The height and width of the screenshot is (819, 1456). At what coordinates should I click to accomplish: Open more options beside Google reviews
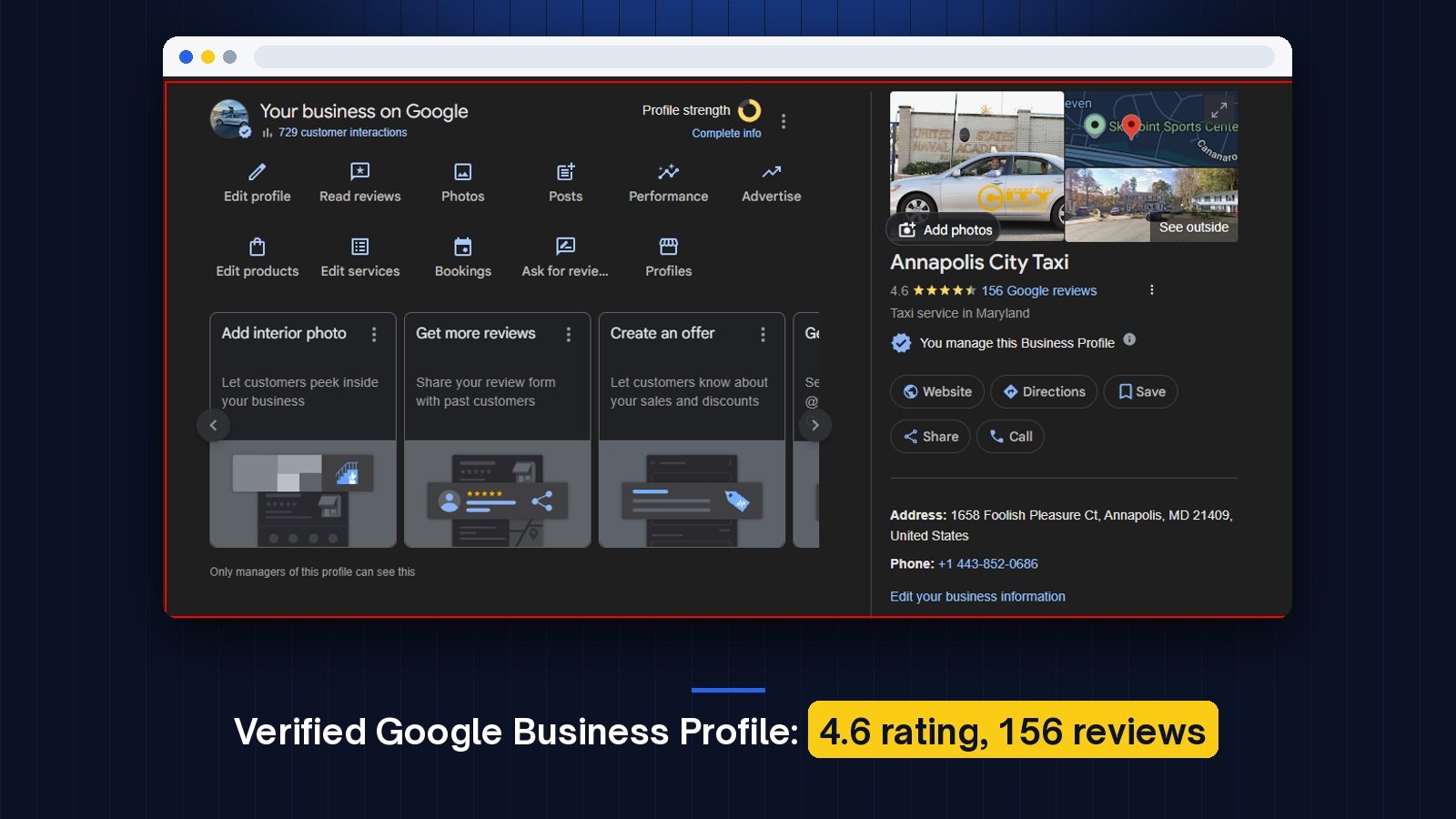click(x=1152, y=290)
